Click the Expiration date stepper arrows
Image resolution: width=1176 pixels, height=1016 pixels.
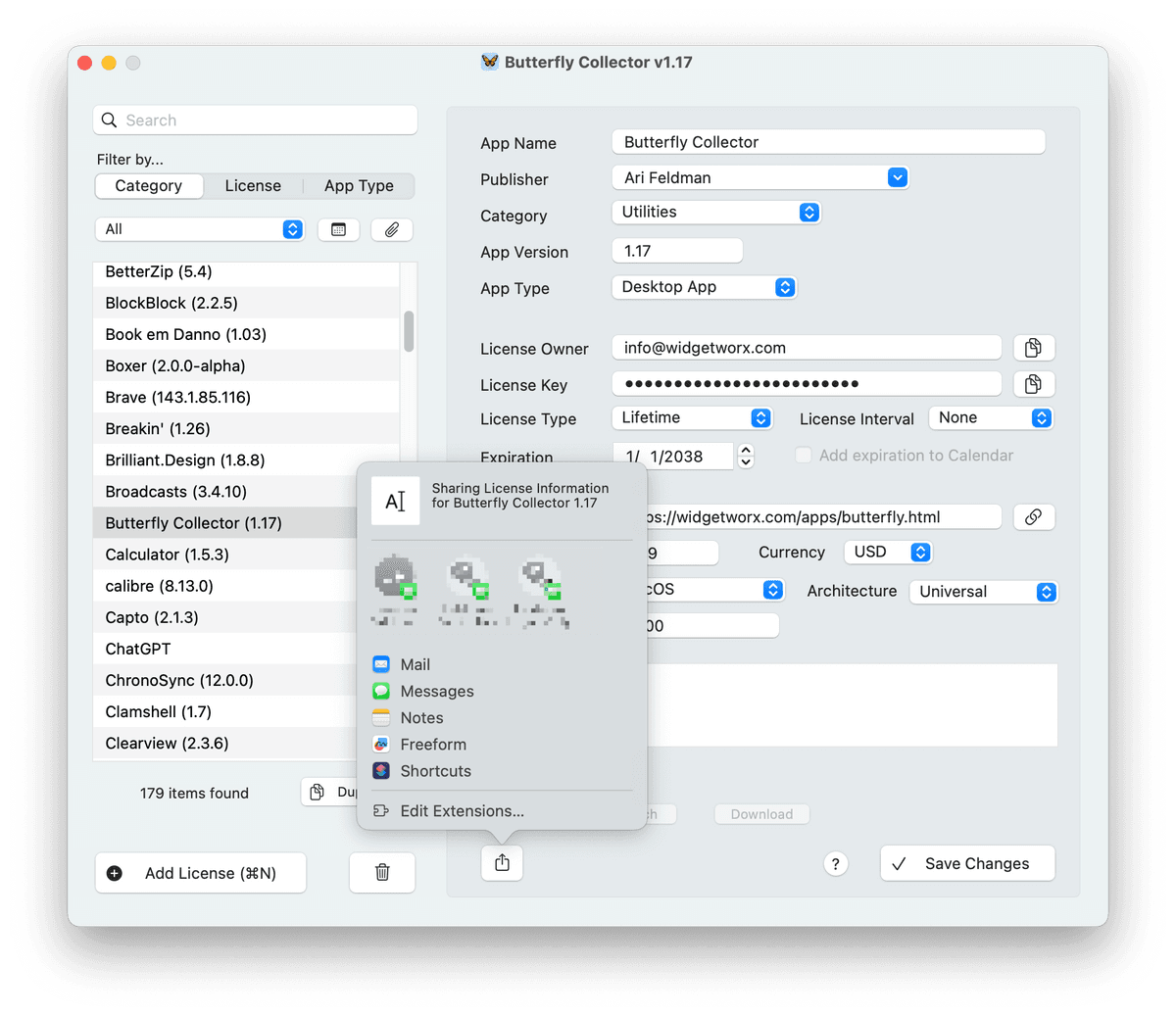coord(746,456)
